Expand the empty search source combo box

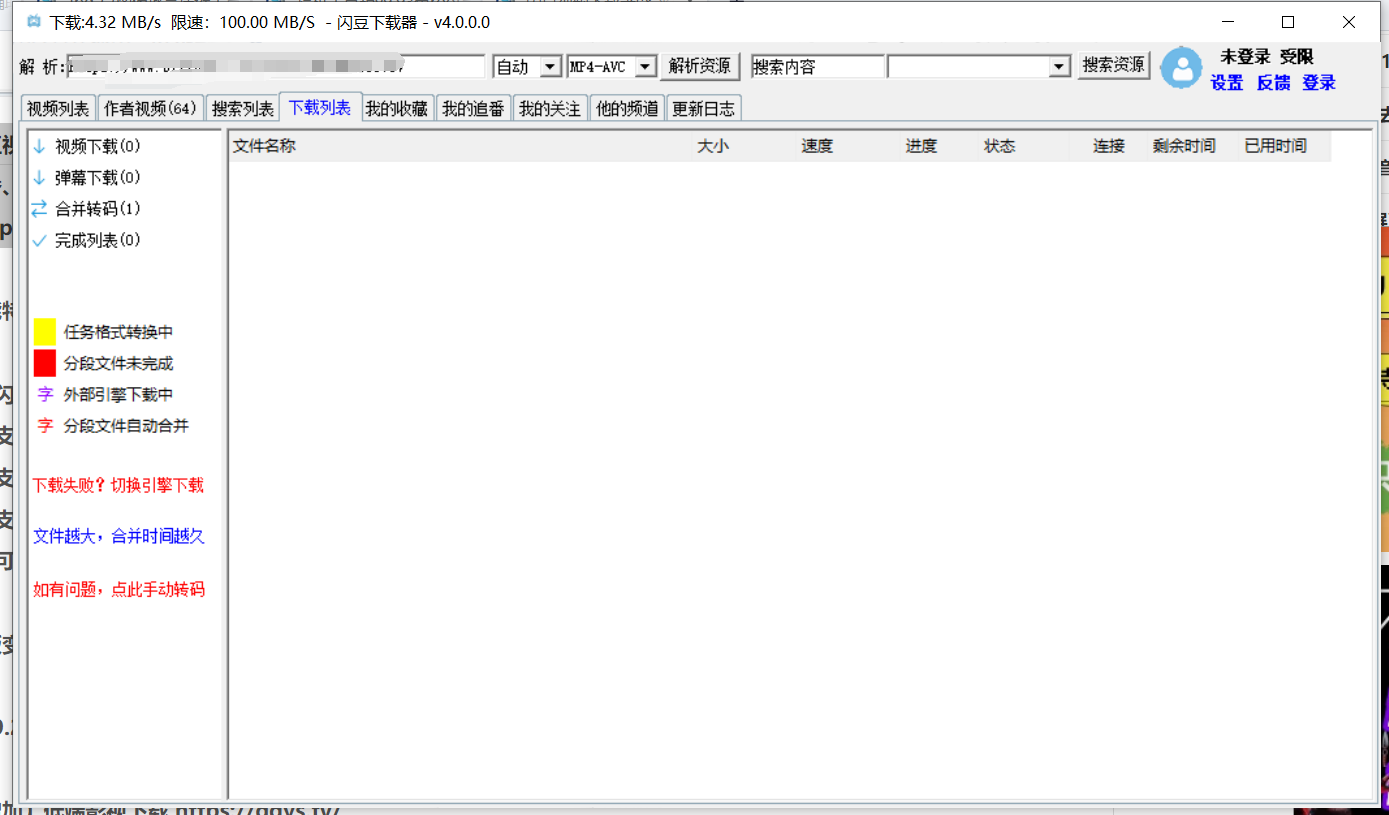(x=1059, y=67)
